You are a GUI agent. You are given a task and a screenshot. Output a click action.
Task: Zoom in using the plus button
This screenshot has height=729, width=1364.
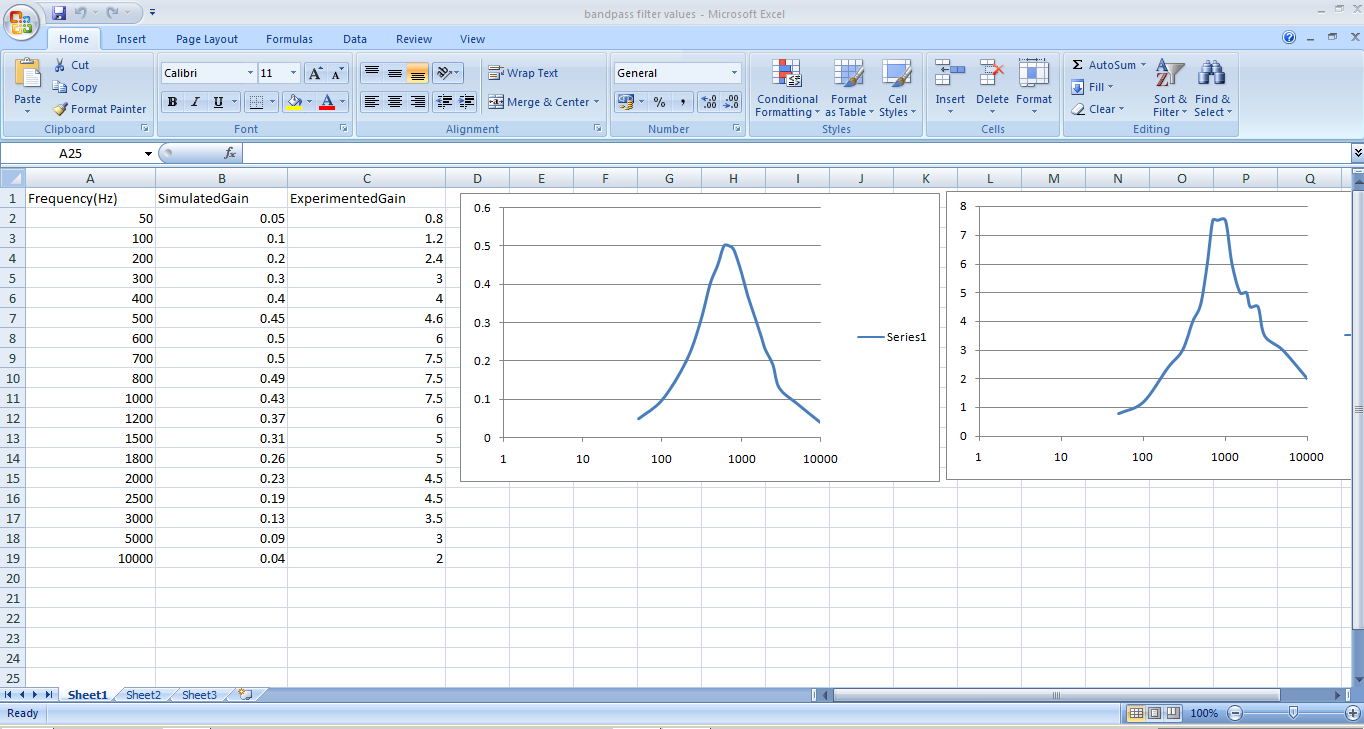tap(1353, 713)
